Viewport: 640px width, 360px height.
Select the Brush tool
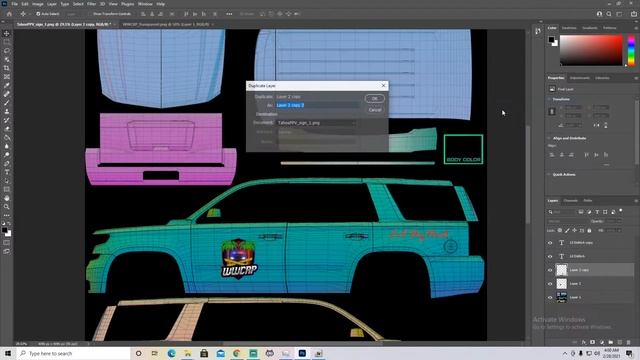(x=7, y=102)
